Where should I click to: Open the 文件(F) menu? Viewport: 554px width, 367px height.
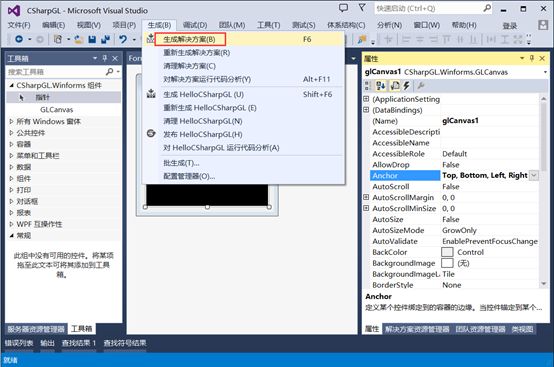pos(19,25)
